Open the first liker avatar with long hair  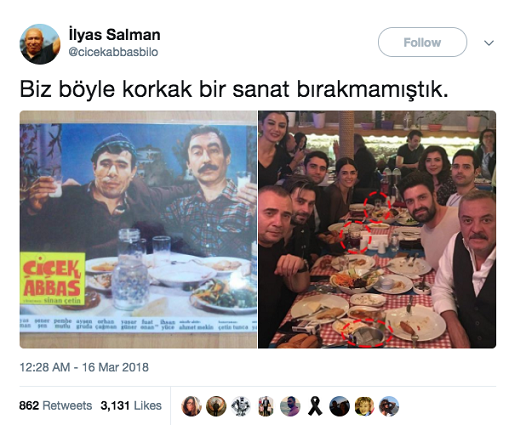pyautogui.click(x=191, y=406)
